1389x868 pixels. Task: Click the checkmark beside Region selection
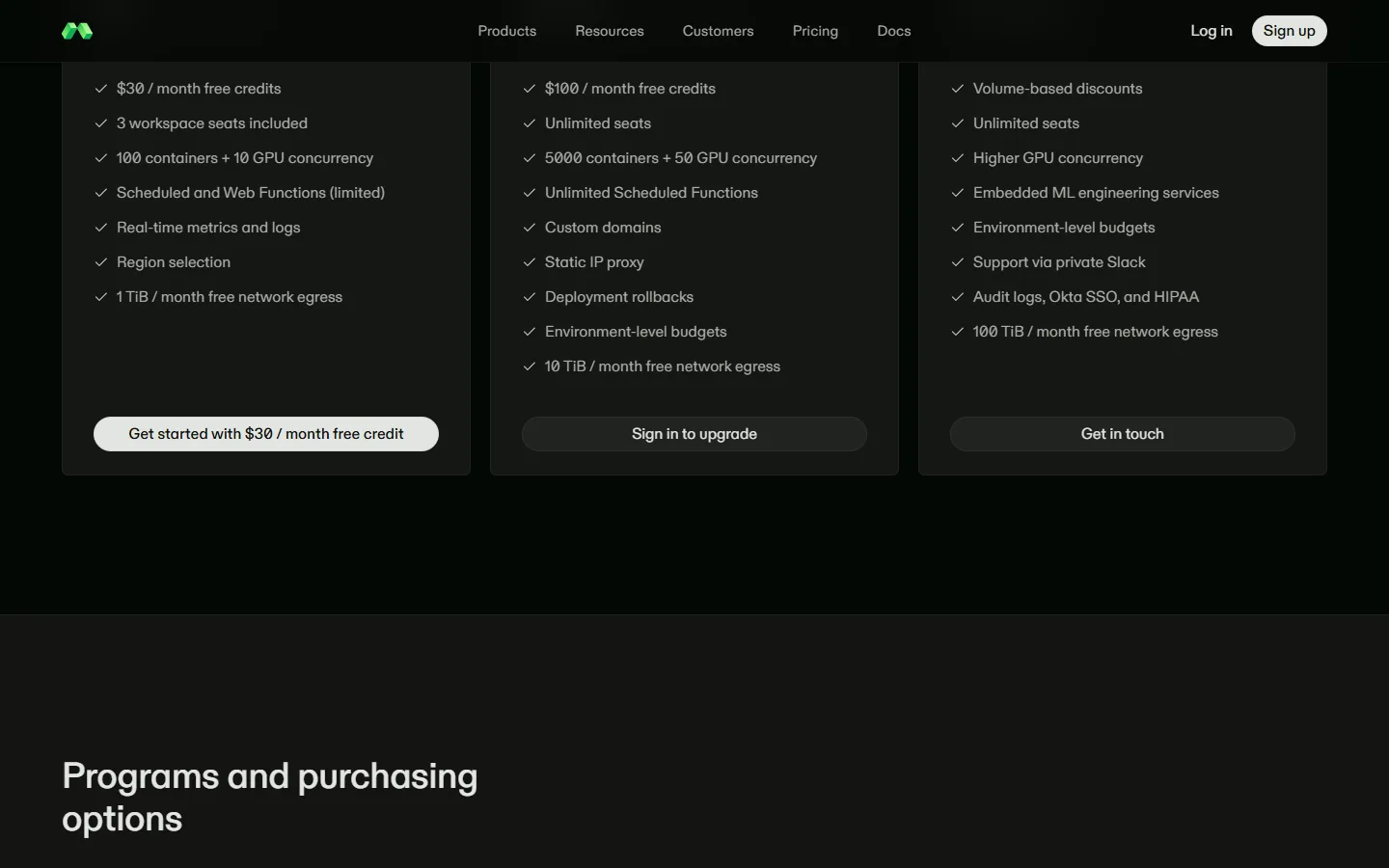tap(100, 262)
